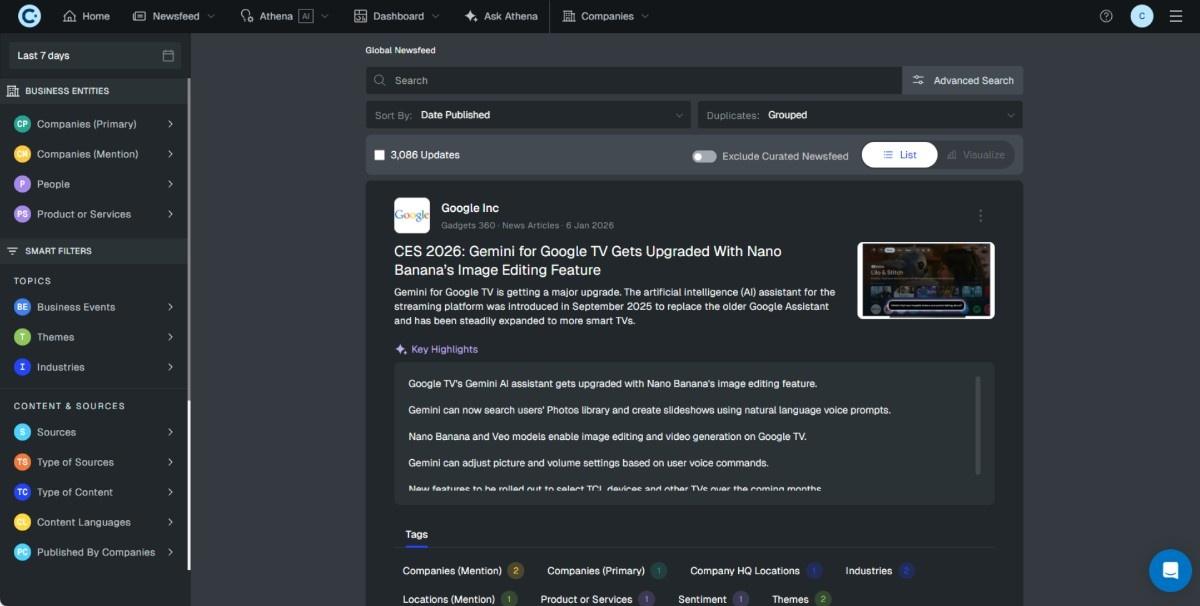Viewport: 1200px width, 606px height.
Task: Select the Business Entities icon in sidebar
Action: 13,90
